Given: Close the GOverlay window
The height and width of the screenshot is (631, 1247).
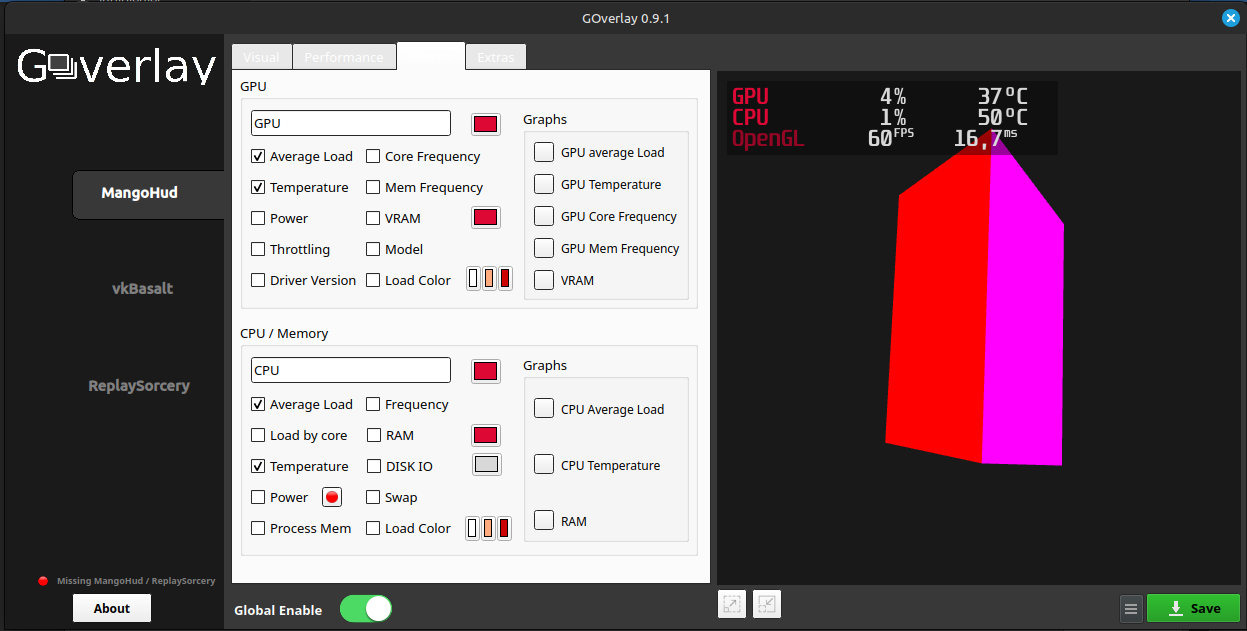Looking at the screenshot, I should 1231,18.
